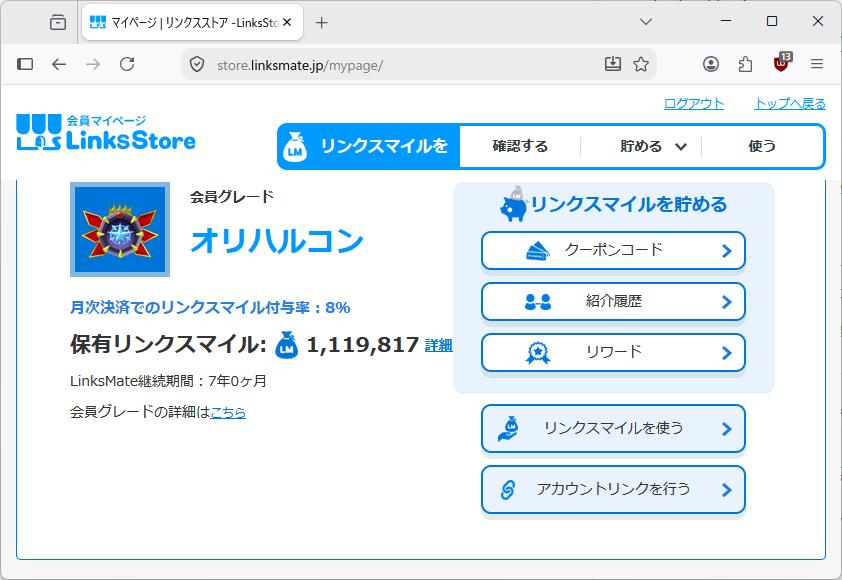Image resolution: width=842 pixels, height=580 pixels.
Task: Click the 1,119,817 balance value
Action: (362, 344)
